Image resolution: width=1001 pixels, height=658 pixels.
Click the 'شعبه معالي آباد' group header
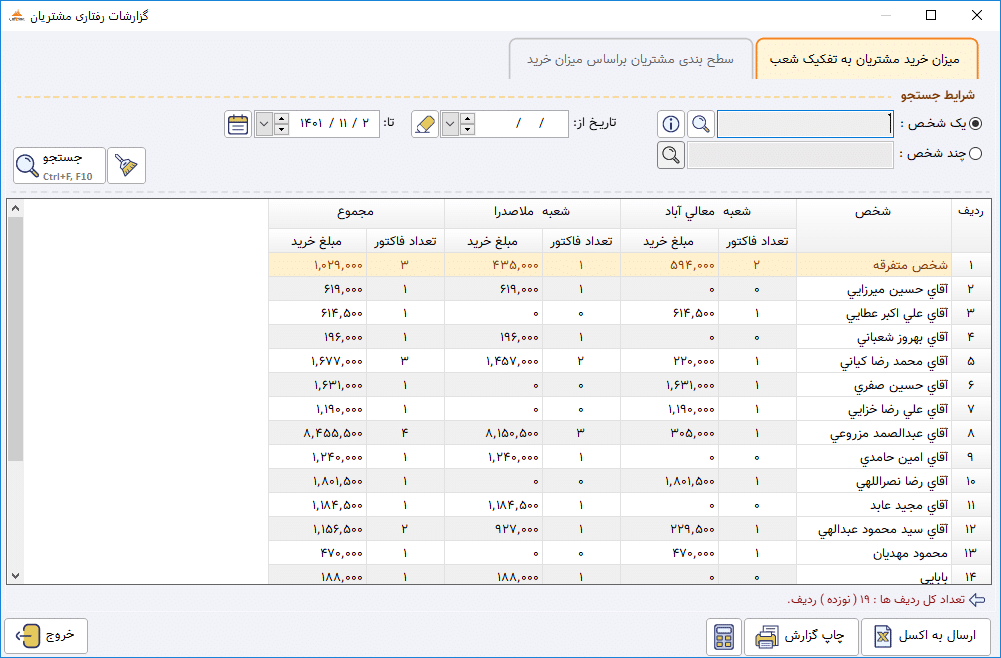pos(708,213)
